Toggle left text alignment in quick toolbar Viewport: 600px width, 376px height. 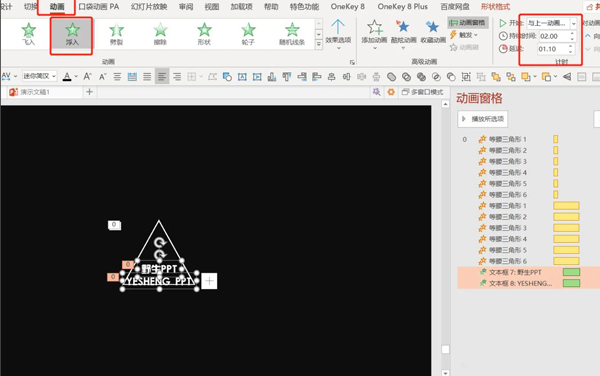tap(162, 77)
